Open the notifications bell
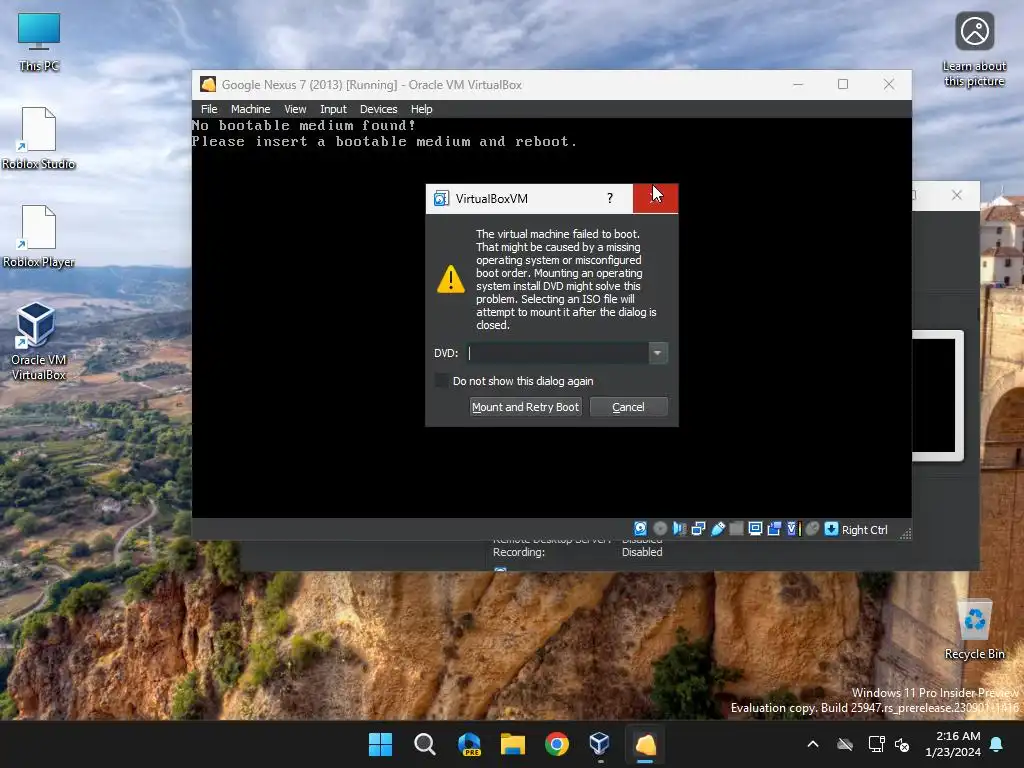 pos(997,744)
